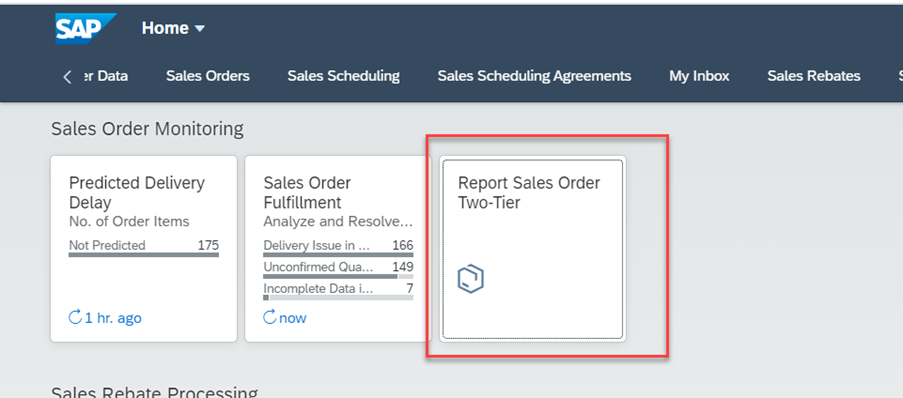The width and height of the screenshot is (903, 398).
Task: Open Sales Scheduling Agreements tab
Action: (x=534, y=76)
